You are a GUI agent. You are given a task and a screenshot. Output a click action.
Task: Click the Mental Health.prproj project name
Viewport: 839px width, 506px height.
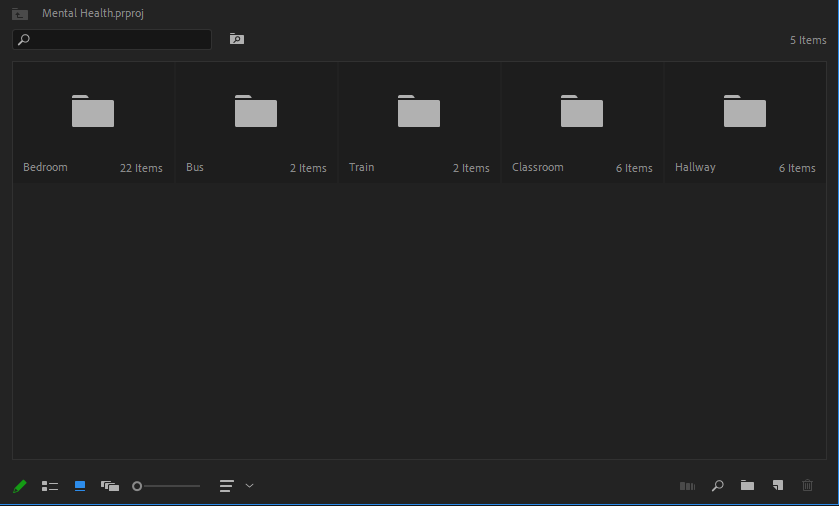[93, 13]
